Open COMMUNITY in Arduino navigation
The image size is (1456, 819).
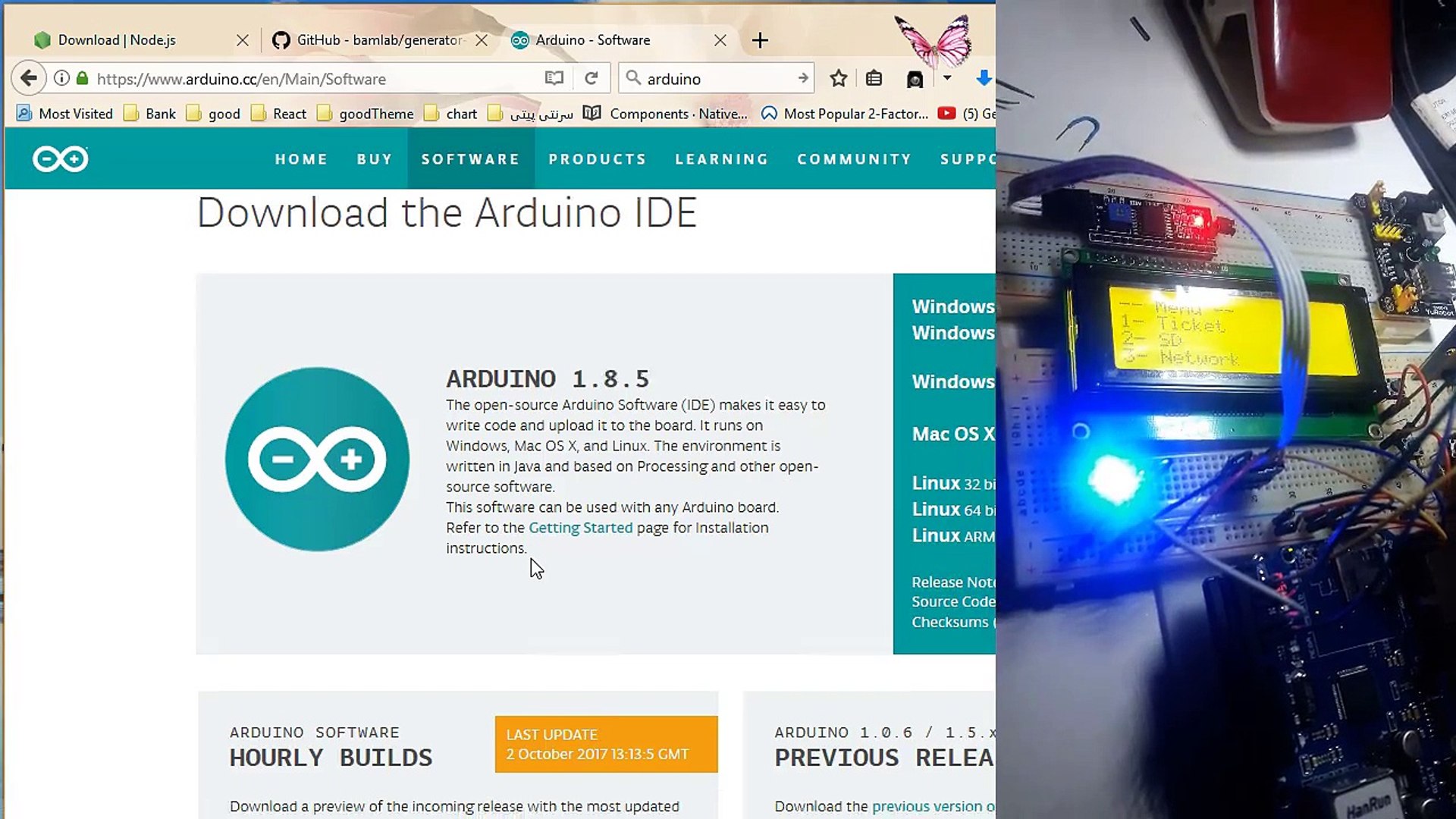855,159
